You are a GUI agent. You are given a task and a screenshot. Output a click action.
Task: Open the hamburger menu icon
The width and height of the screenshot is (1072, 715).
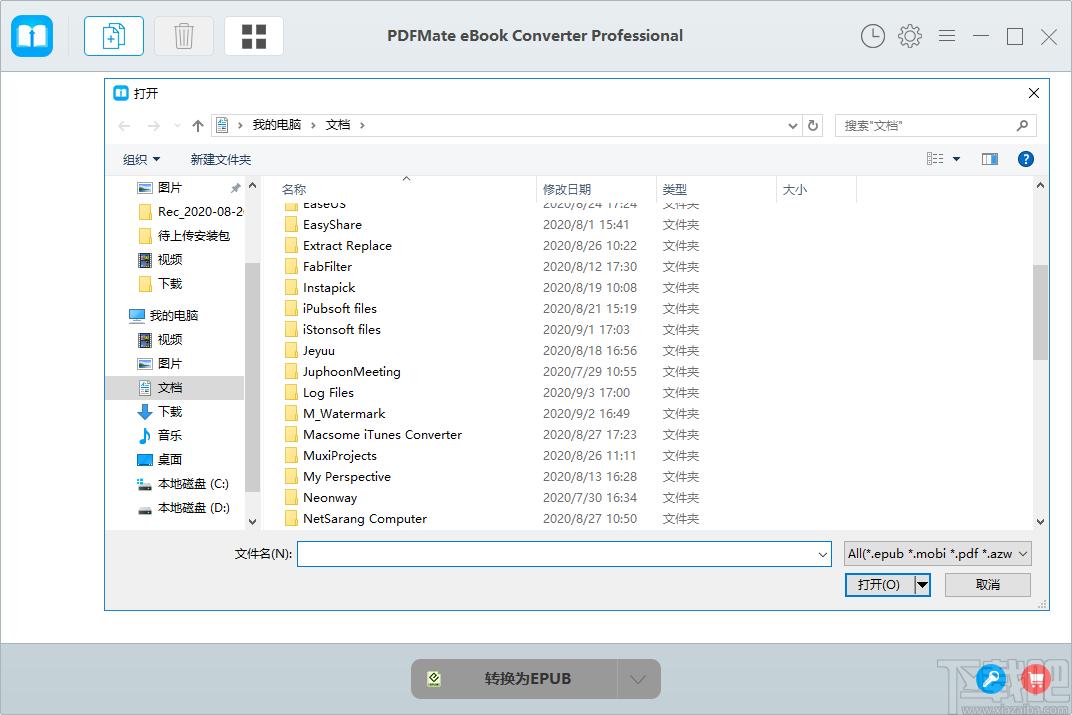[x=946, y=36]
